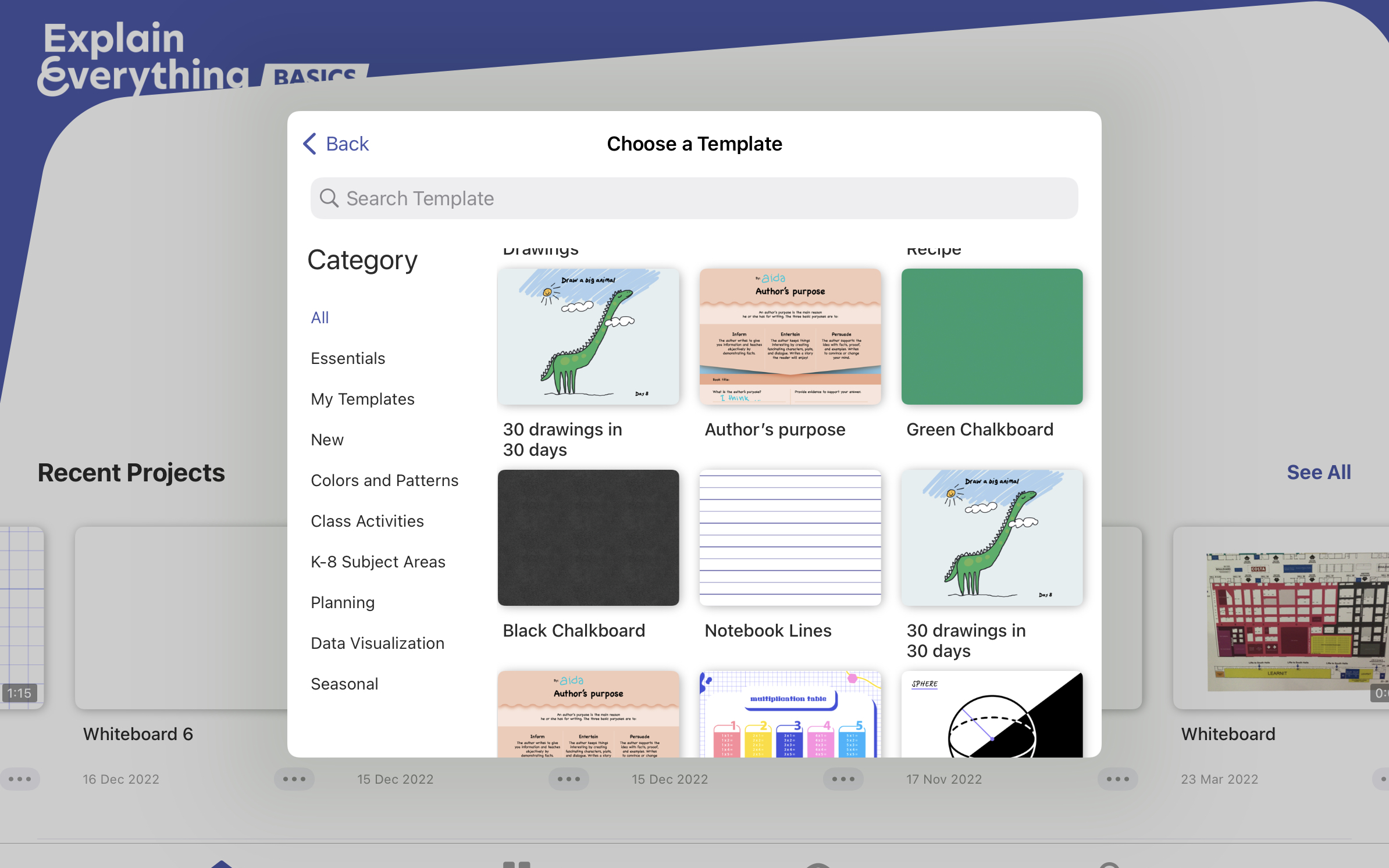1389x868 pixels.
Task: Choose the Notebook Lines template thumbnail
Action: (x=790, y=537)
